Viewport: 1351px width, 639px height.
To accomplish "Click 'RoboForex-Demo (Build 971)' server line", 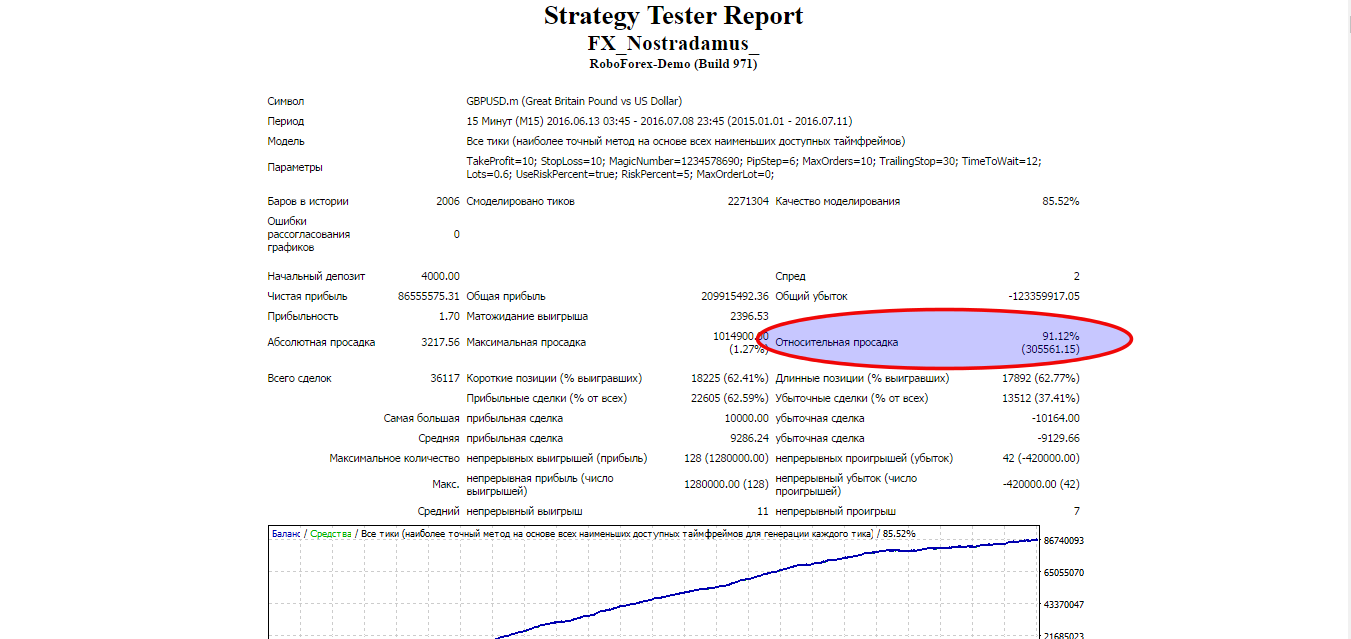I will (673, 64).
